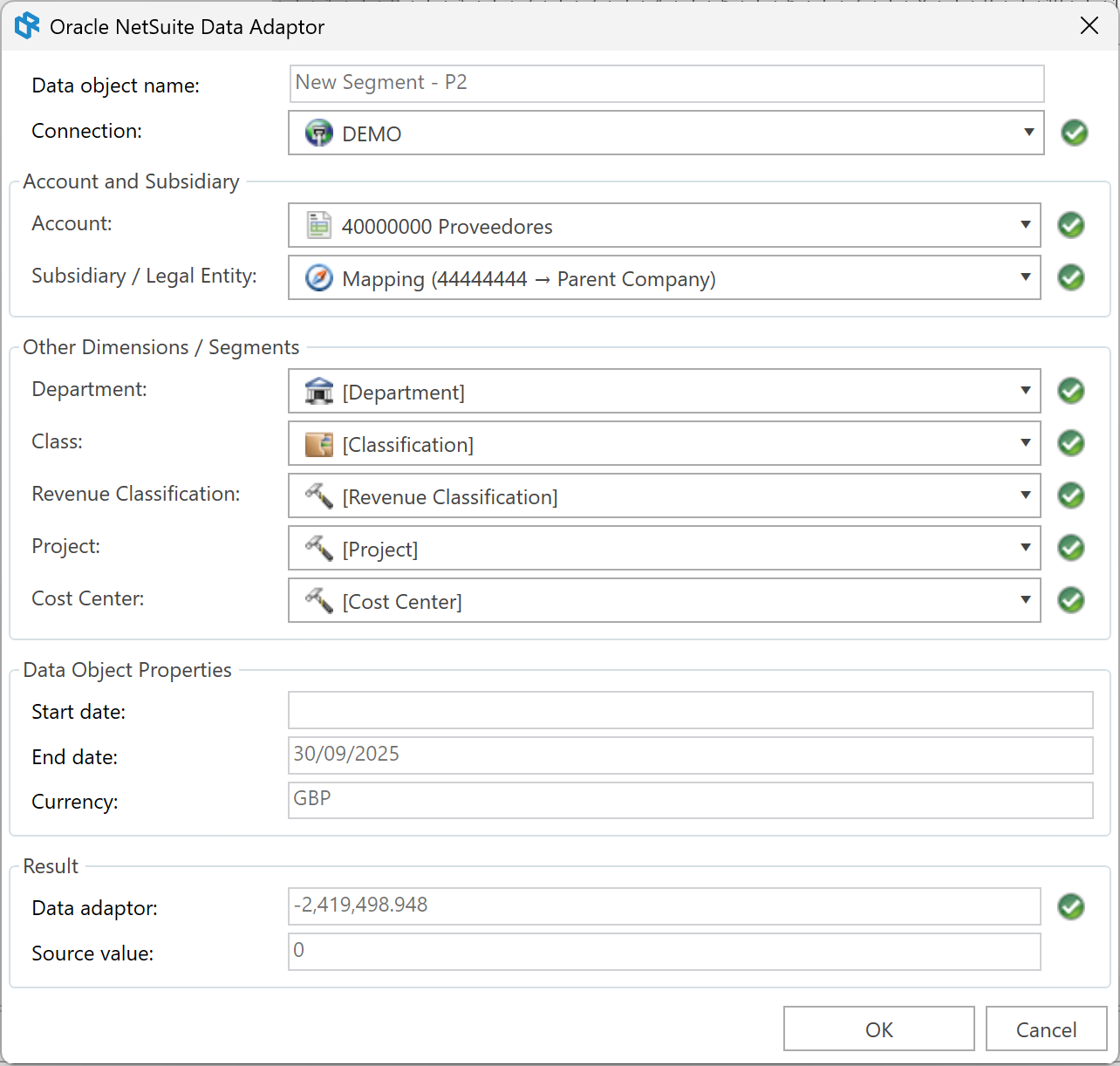Image resolution: width=1120 pixels, height=1066 pixels.
Task: Expand the Department dropdown arrow
Action: pyautogui.click(x=1026, y=391)
